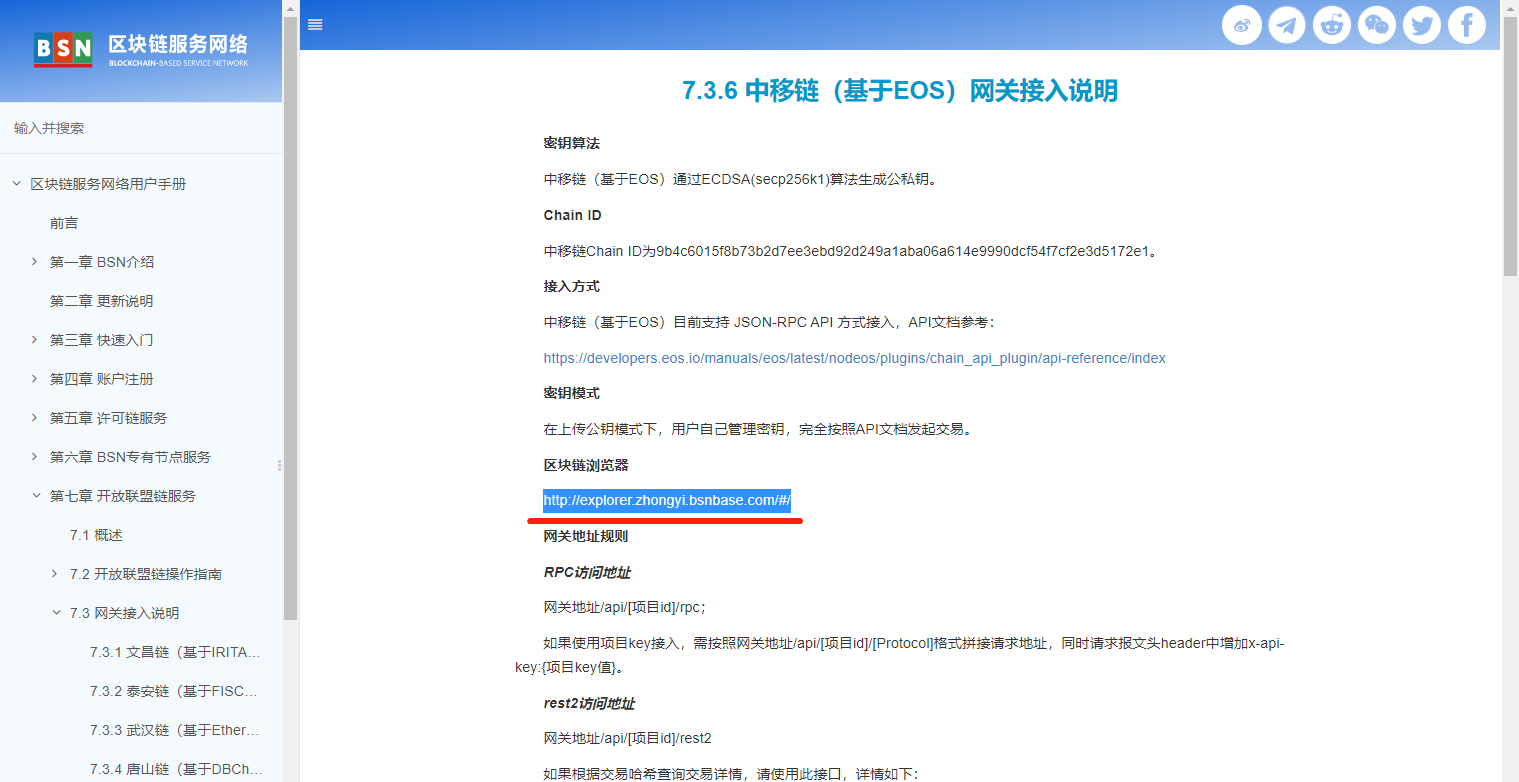Image resolution: width=1519 pixels, height=782 pixels.
Task: Click the 密钥算法 heading
Action: coord(572,144)
